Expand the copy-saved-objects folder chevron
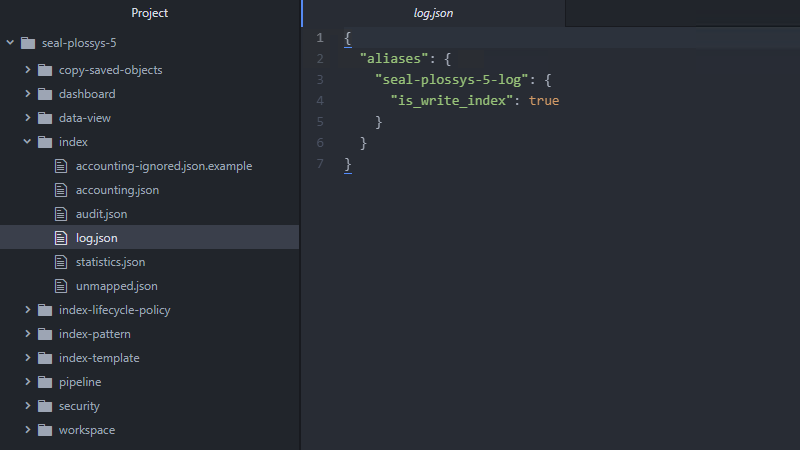 (28, 70)
